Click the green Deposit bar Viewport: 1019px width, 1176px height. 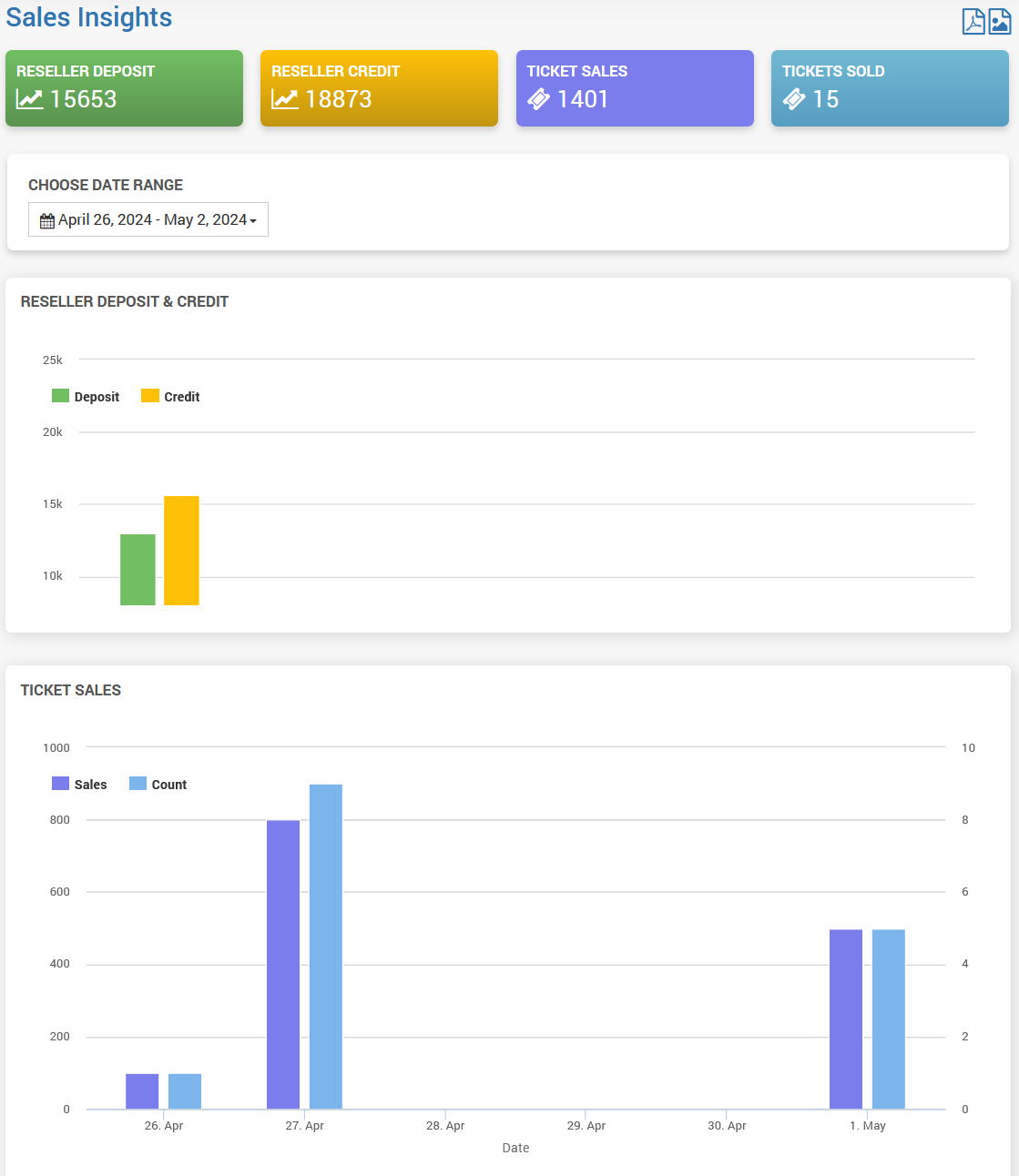point(138,570)
